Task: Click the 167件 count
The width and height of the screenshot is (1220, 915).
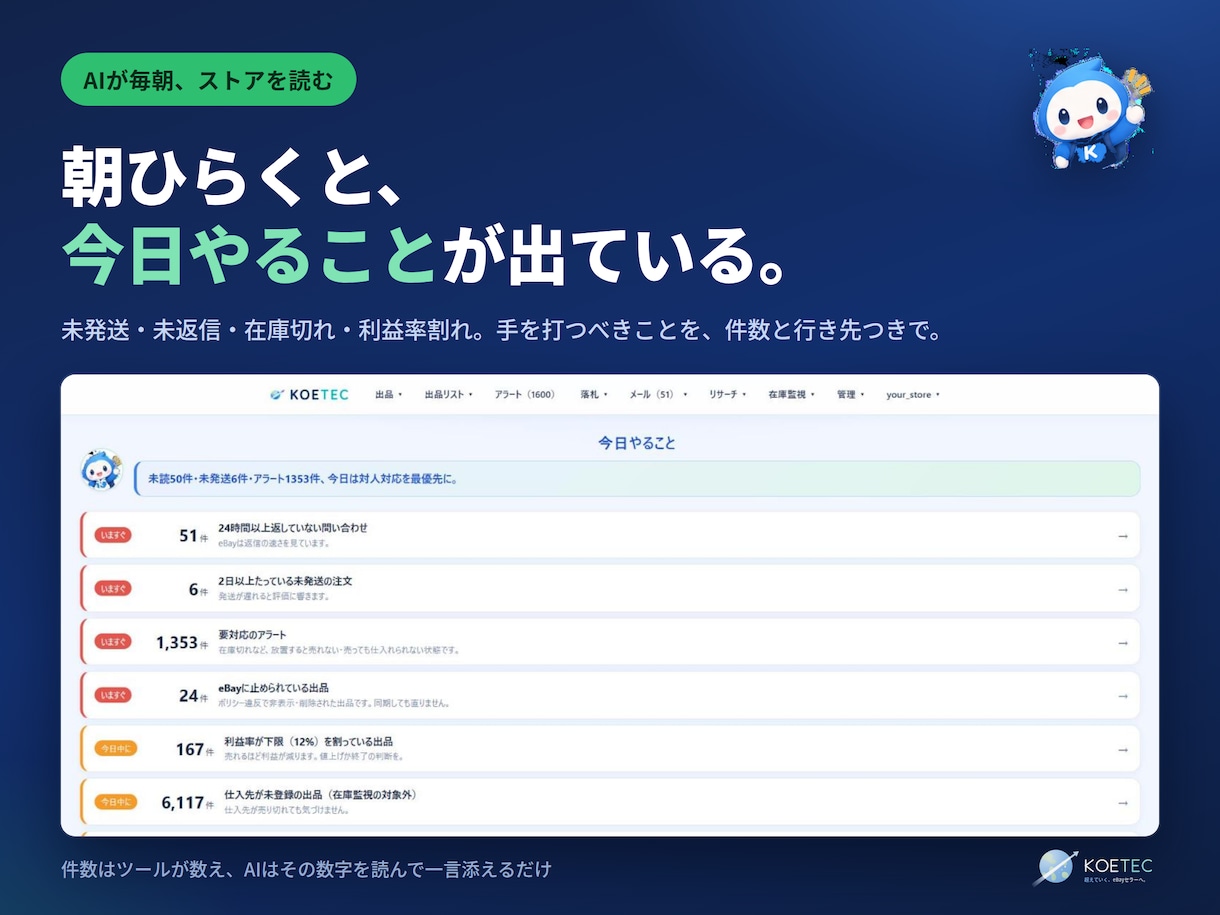Action: point(195,750)
